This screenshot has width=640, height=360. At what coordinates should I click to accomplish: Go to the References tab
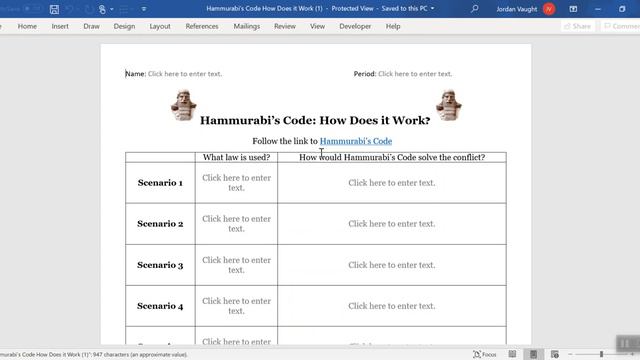tap(202, 26)
